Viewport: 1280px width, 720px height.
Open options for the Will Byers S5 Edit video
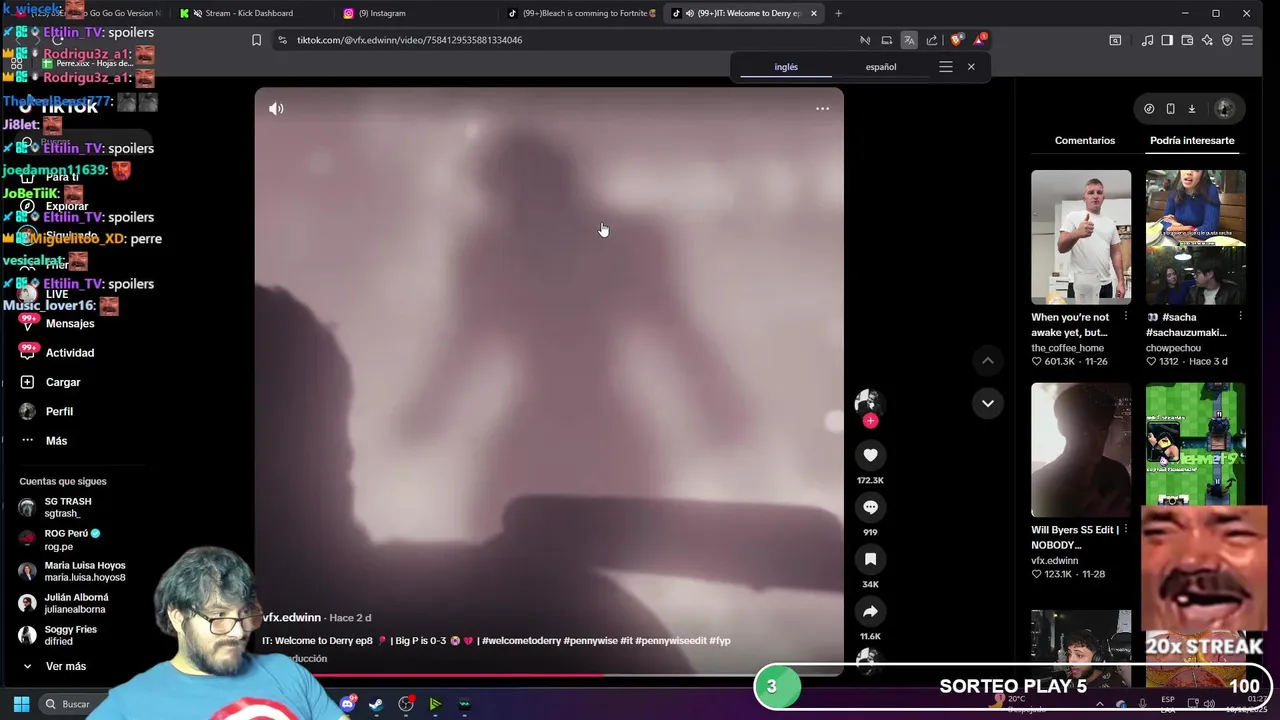(1126, 530)
